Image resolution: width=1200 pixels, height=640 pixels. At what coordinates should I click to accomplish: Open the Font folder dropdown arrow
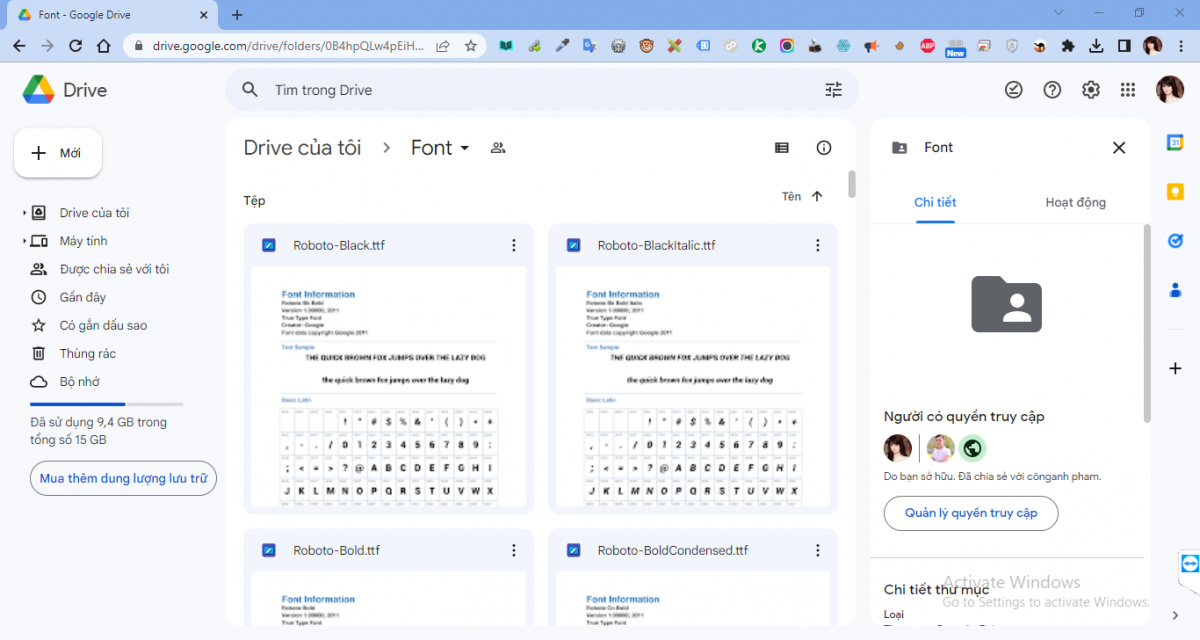[x=464, y=149]
